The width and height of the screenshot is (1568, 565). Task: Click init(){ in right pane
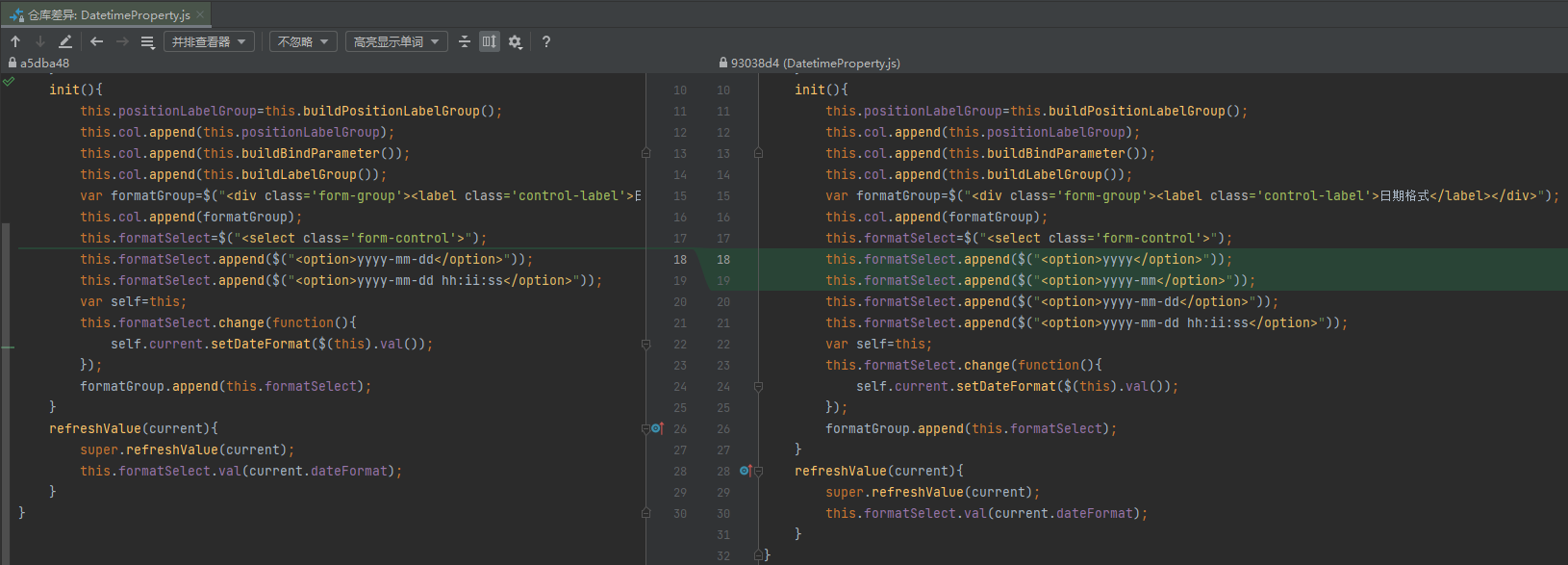point(822,90)
